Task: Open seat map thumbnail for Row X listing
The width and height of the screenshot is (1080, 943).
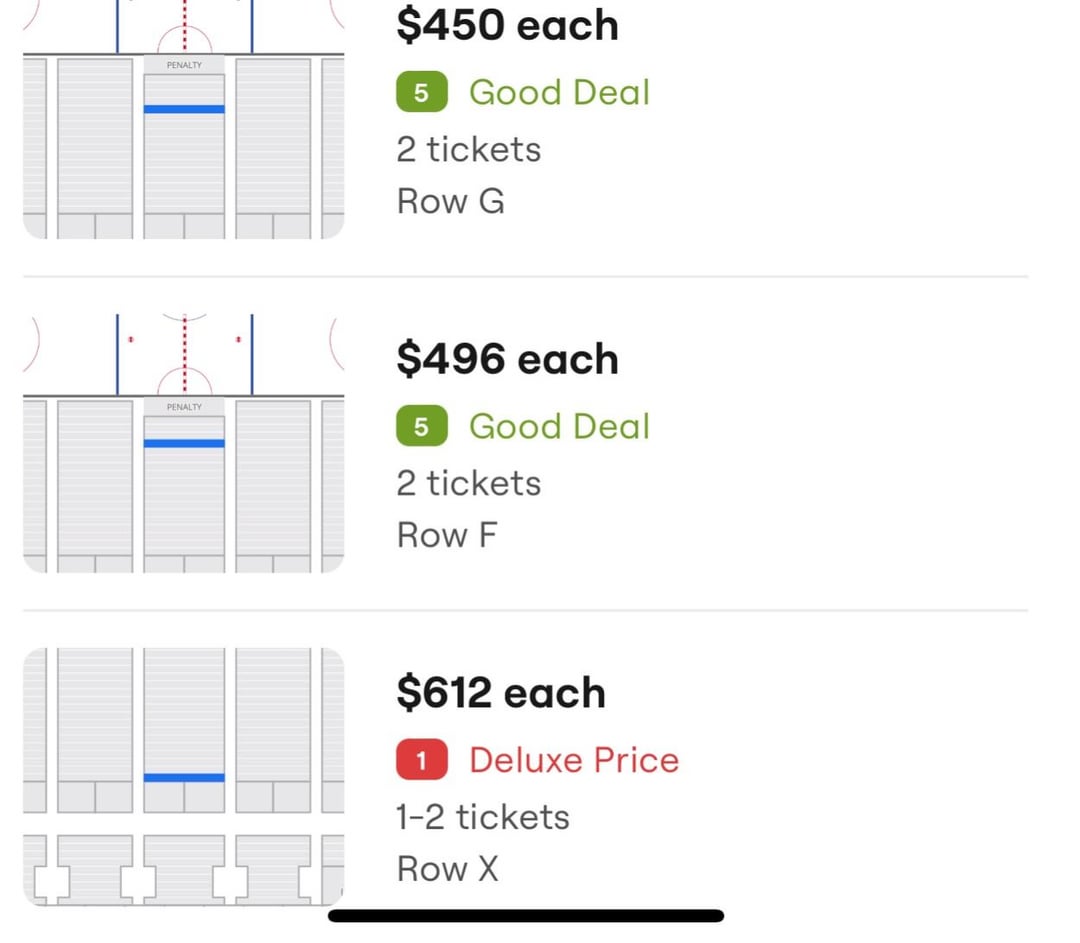Action: coord(183,776)
